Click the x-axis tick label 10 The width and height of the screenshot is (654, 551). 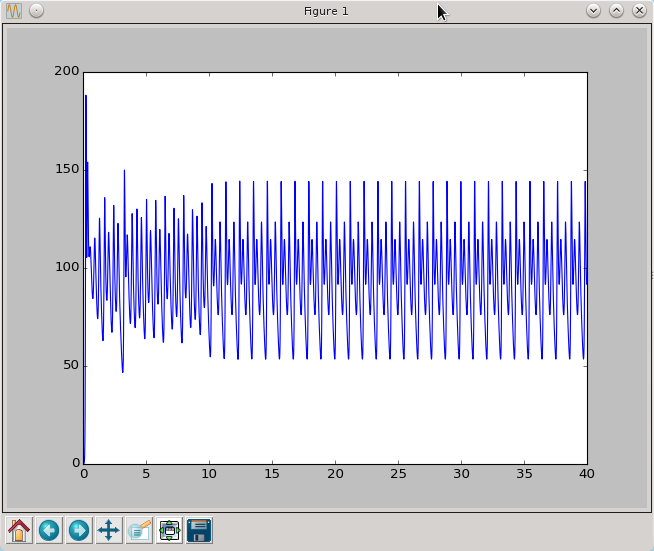click(209, 474)
